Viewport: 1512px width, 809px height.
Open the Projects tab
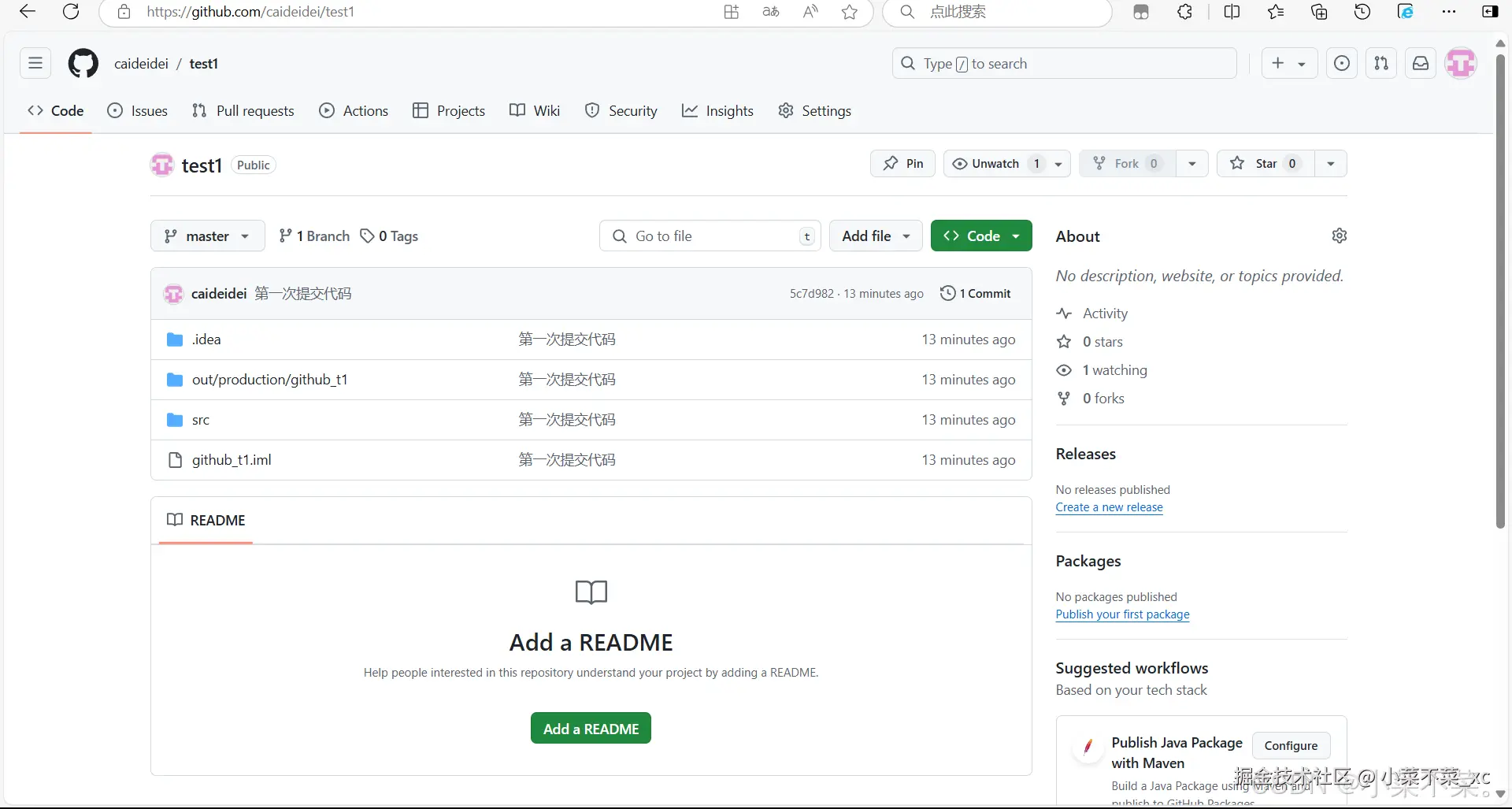pos(449,111)
